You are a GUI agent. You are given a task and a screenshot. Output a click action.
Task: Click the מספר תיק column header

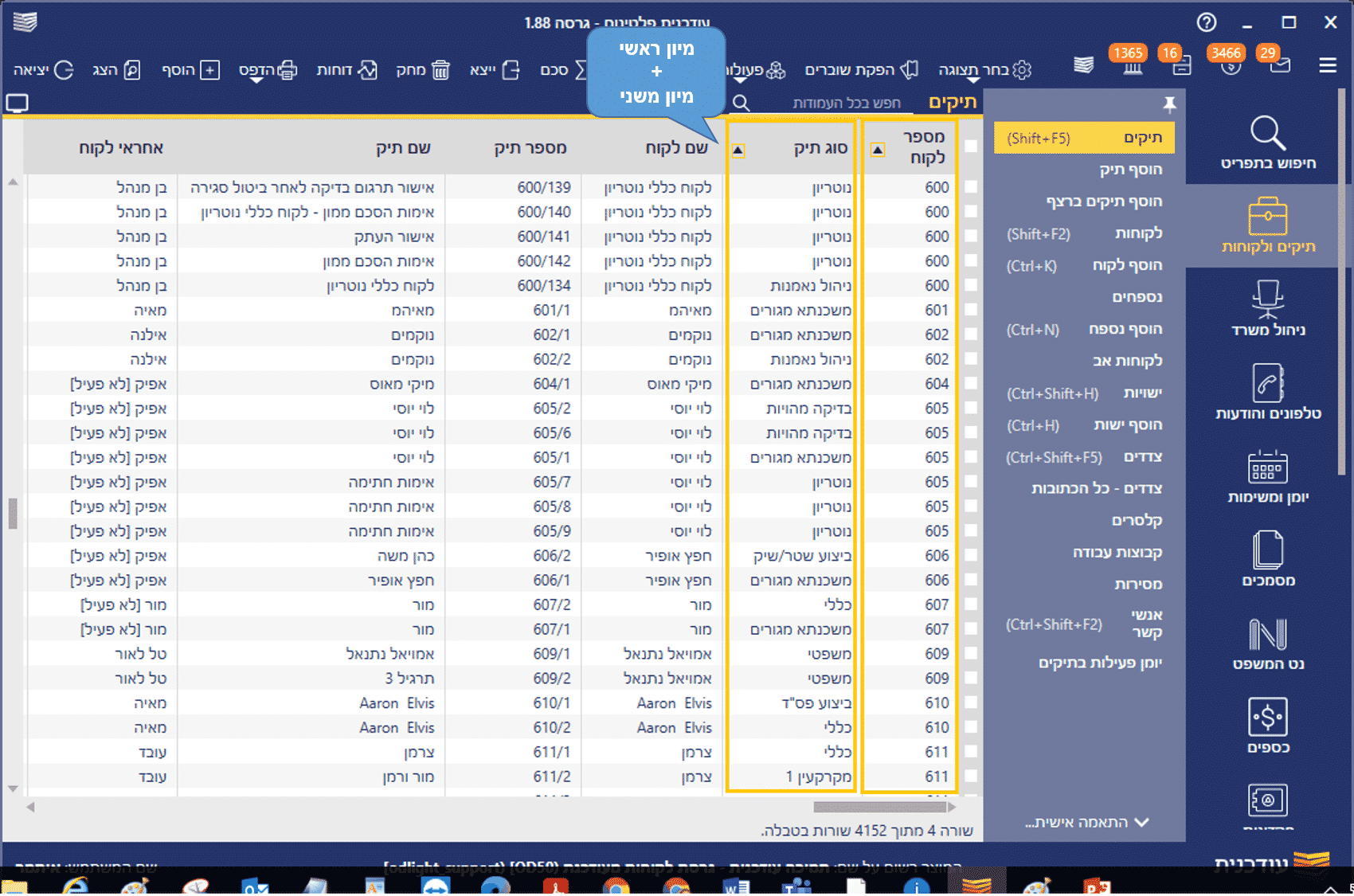[x=530, y=147]
